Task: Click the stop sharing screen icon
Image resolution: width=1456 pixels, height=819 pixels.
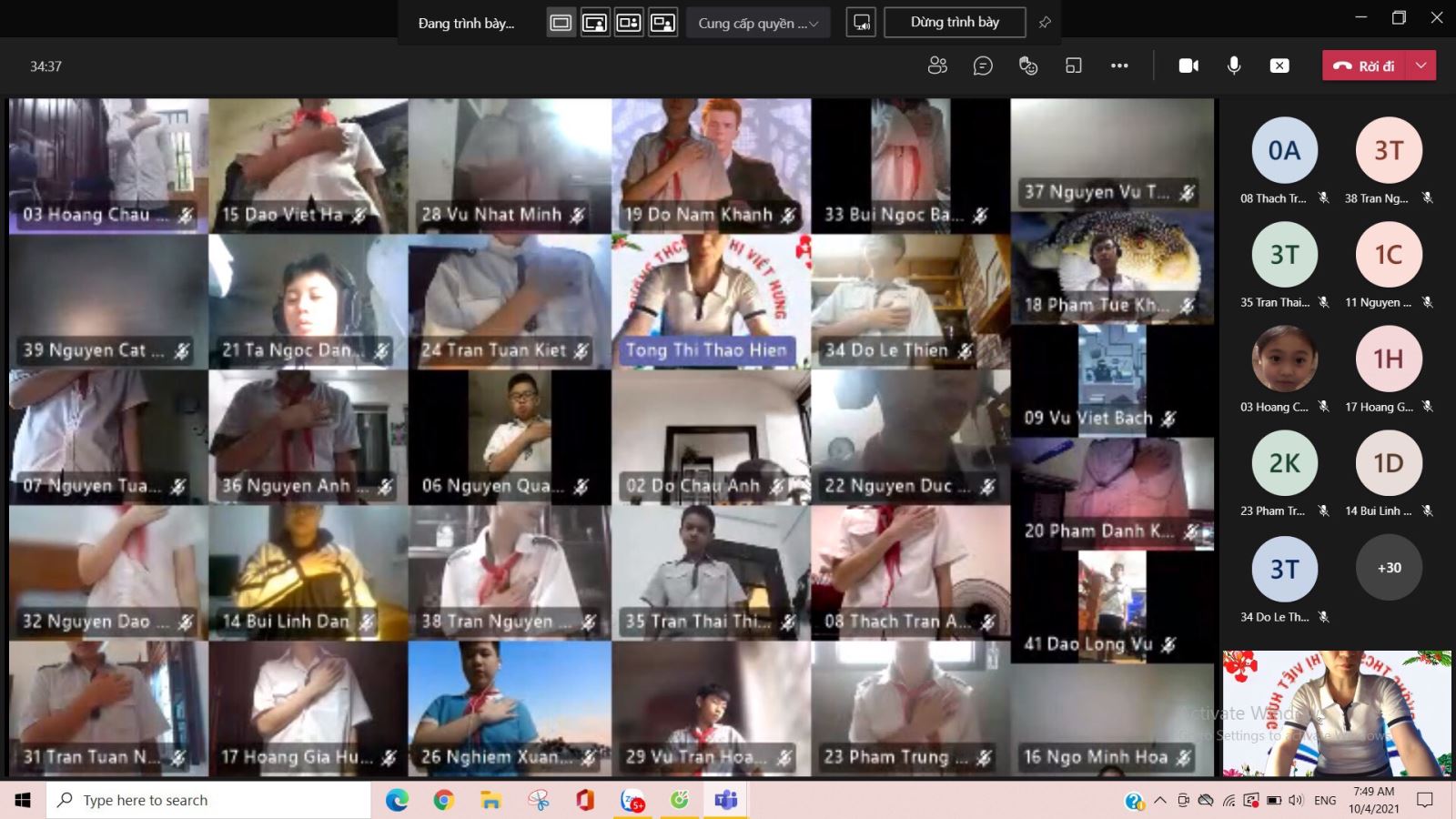Action: 1279,66
